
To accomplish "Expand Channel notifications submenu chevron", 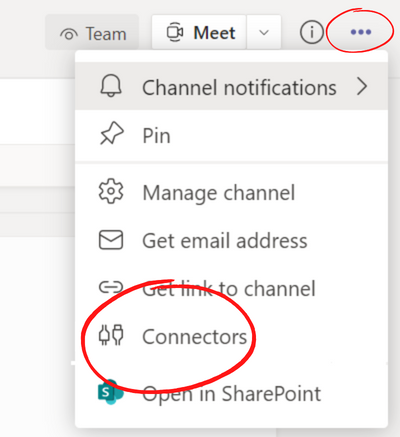I will pos(362,87).
